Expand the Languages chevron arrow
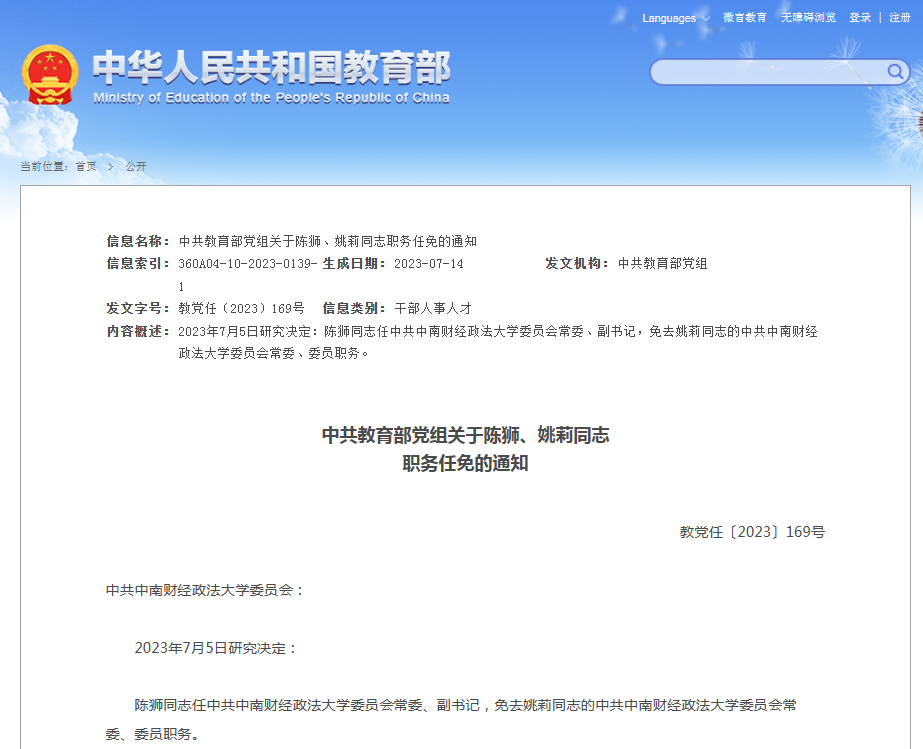 tap(703, 18)
